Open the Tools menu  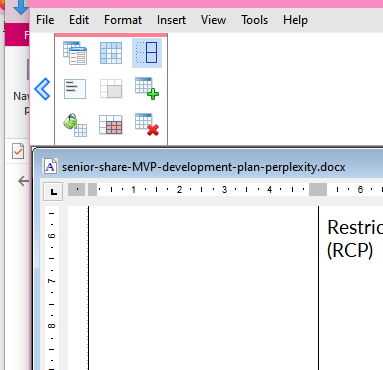[x=255, y=20]
